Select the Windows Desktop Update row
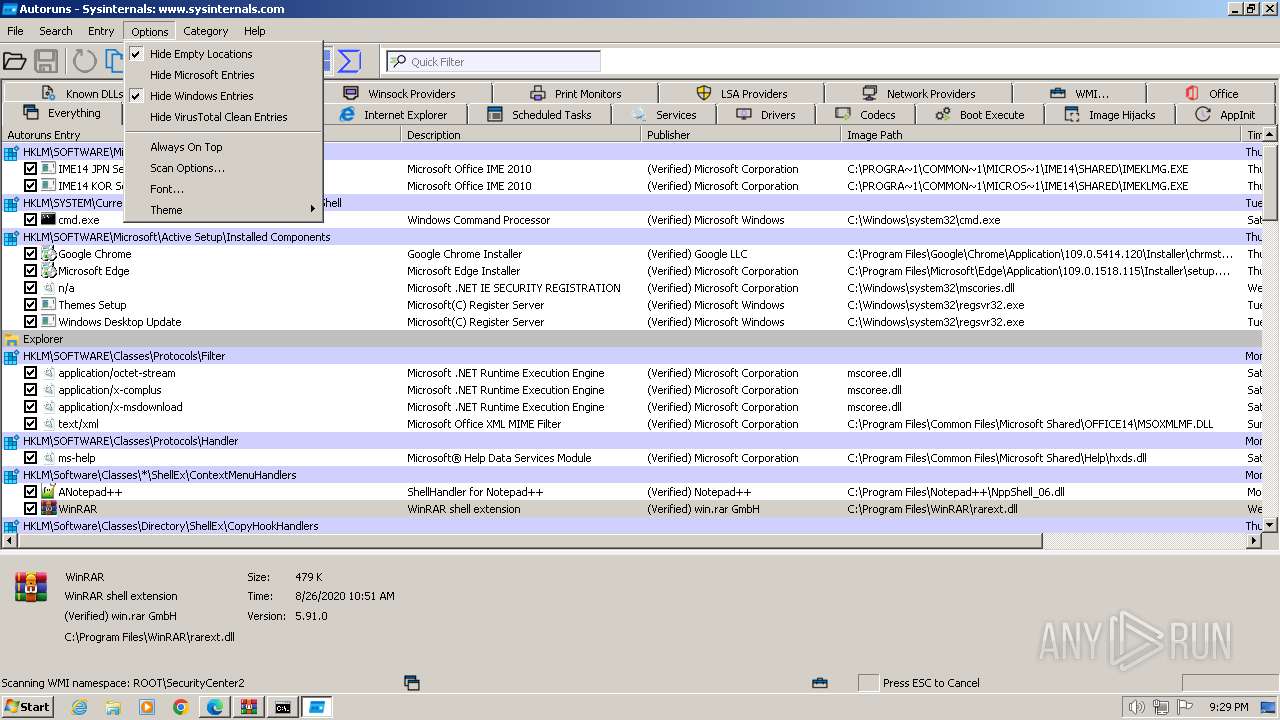 pyautogui.click(x=632, y=322)
